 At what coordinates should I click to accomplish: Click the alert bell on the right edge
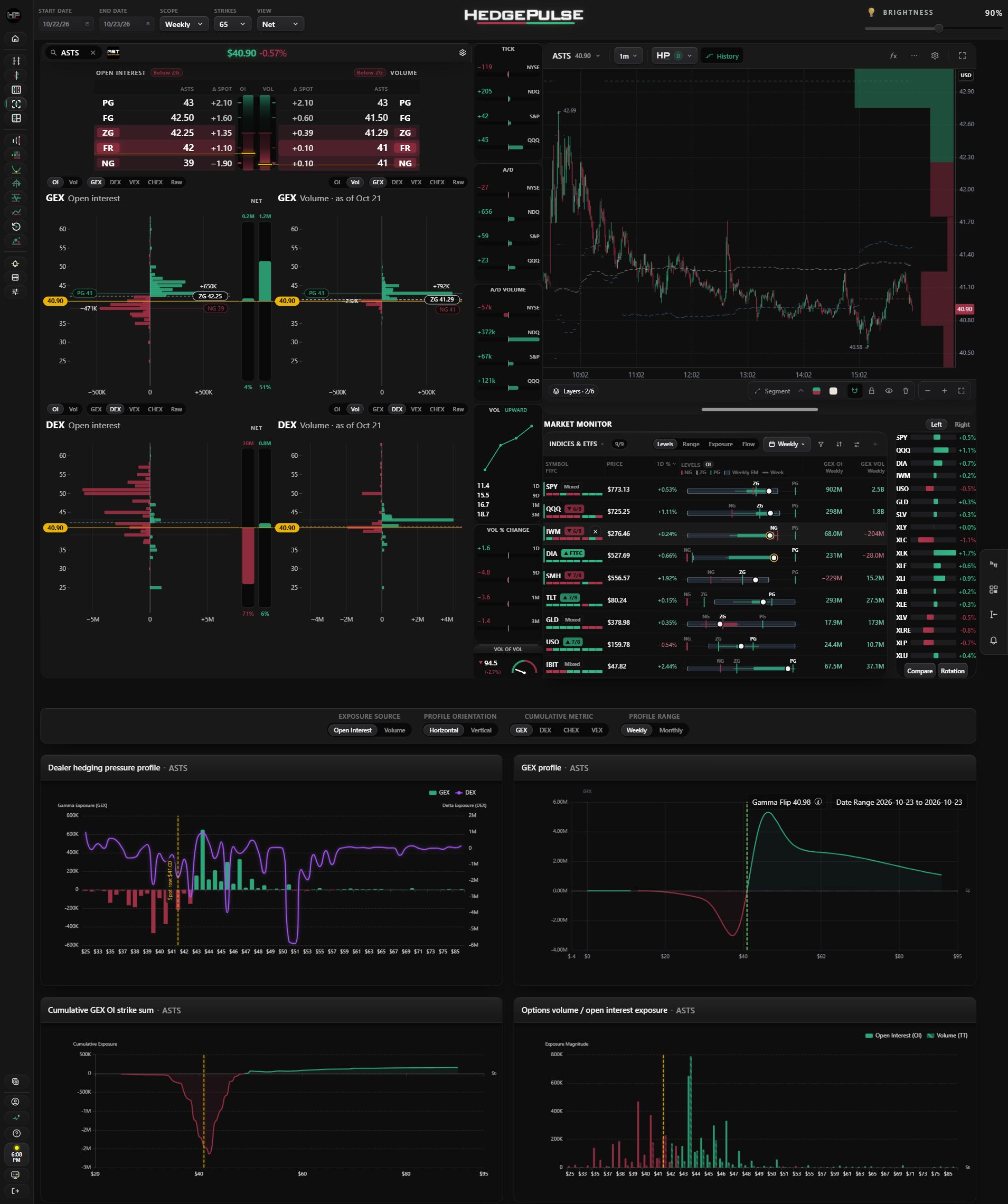[994, 641]
